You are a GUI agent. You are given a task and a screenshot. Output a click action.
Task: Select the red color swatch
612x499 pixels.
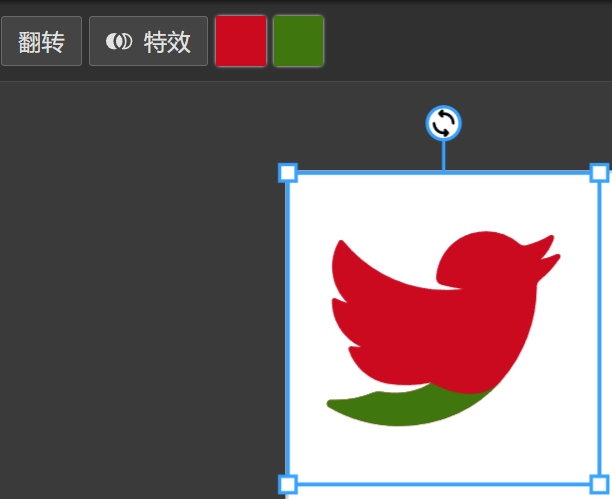pos(241,41)
